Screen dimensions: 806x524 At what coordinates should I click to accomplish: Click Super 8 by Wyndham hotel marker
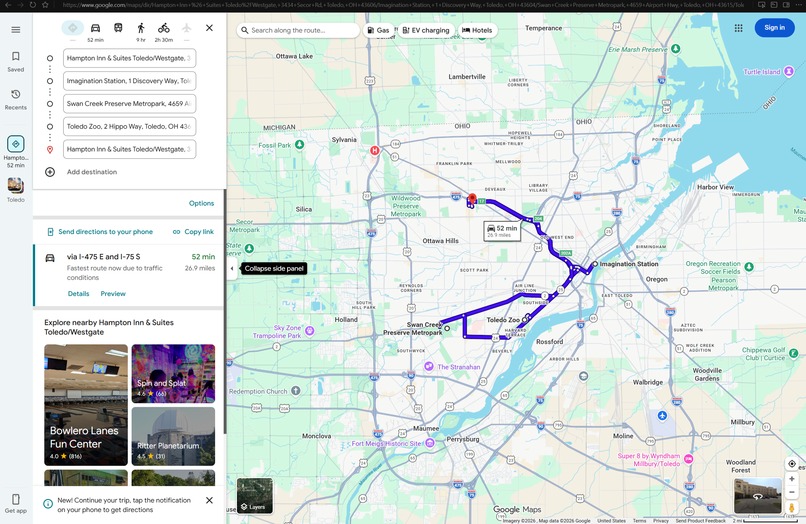688,459
